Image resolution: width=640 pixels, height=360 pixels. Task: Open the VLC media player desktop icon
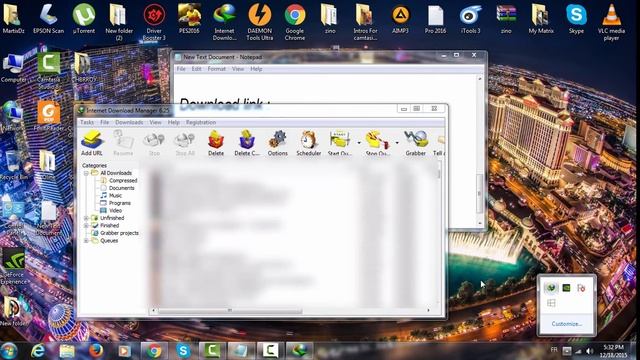tap(611, 22)
